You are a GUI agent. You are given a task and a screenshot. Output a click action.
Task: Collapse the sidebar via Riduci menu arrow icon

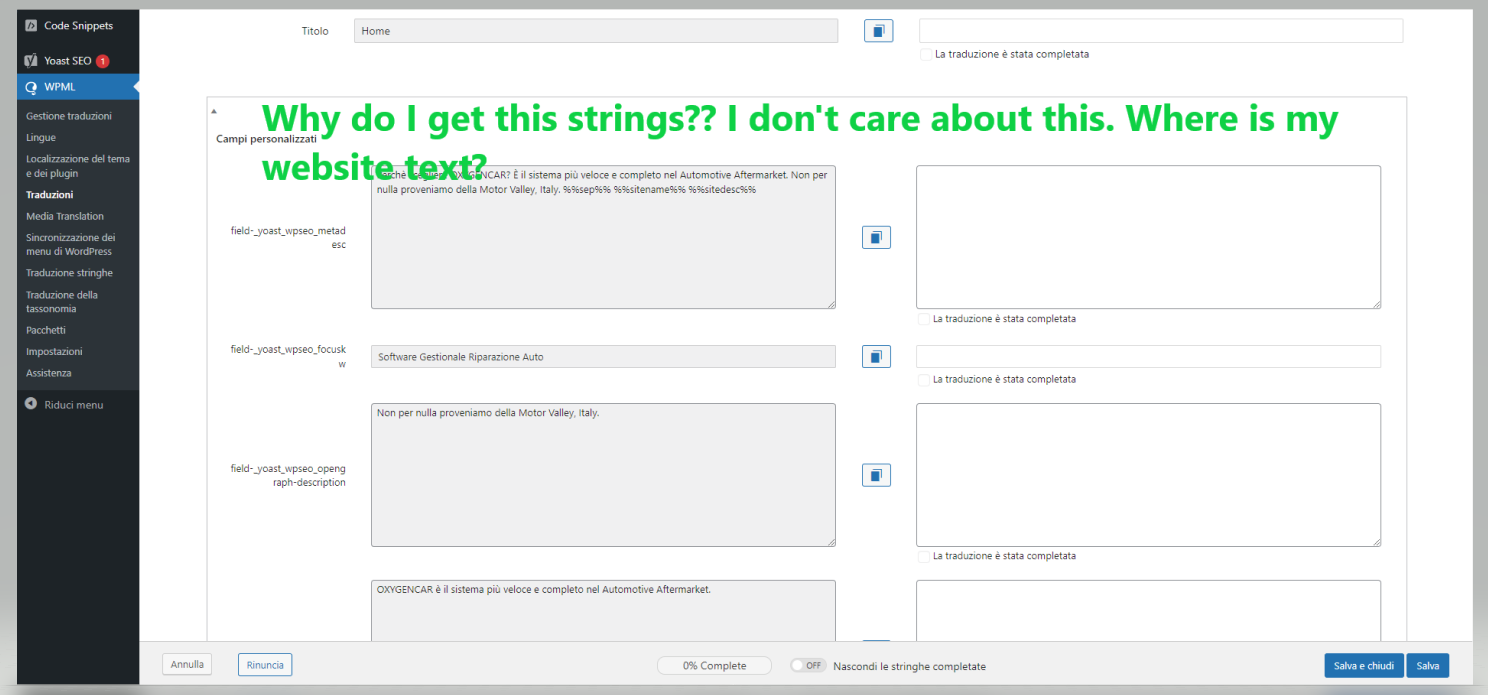[x=31, y=404]
